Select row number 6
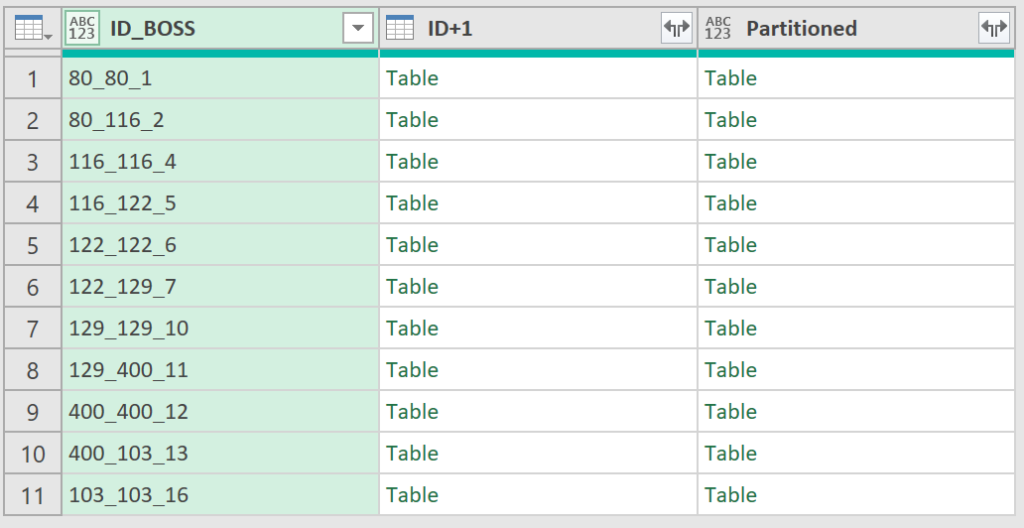Viewport: 1024px width, 528px height. [33, 287]
